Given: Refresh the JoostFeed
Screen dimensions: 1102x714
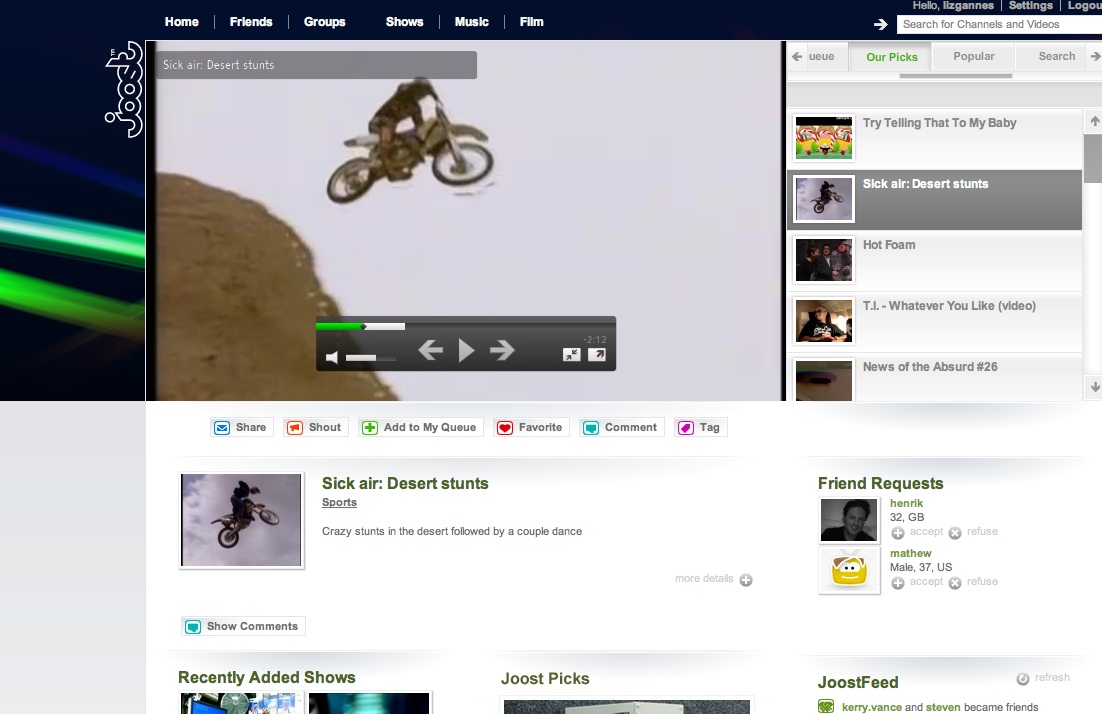Looking at the screenshot, I should [x=1044, y=677].
